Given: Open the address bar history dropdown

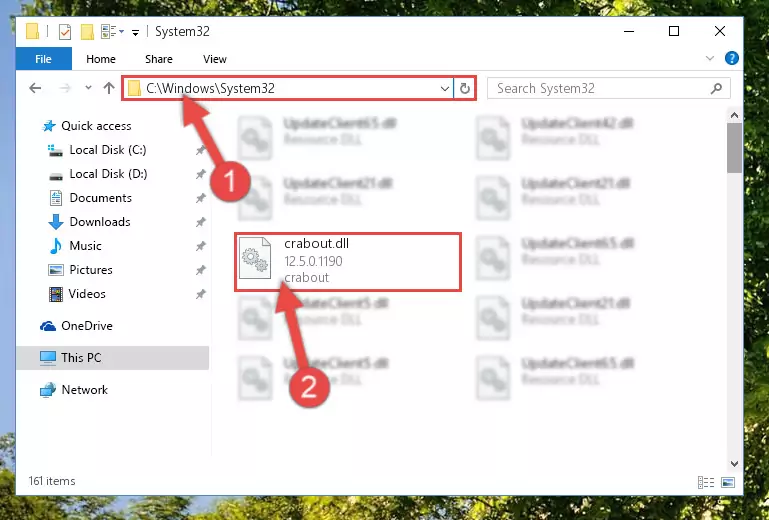Looking at the screenshot, I should (x=444, y=89).
